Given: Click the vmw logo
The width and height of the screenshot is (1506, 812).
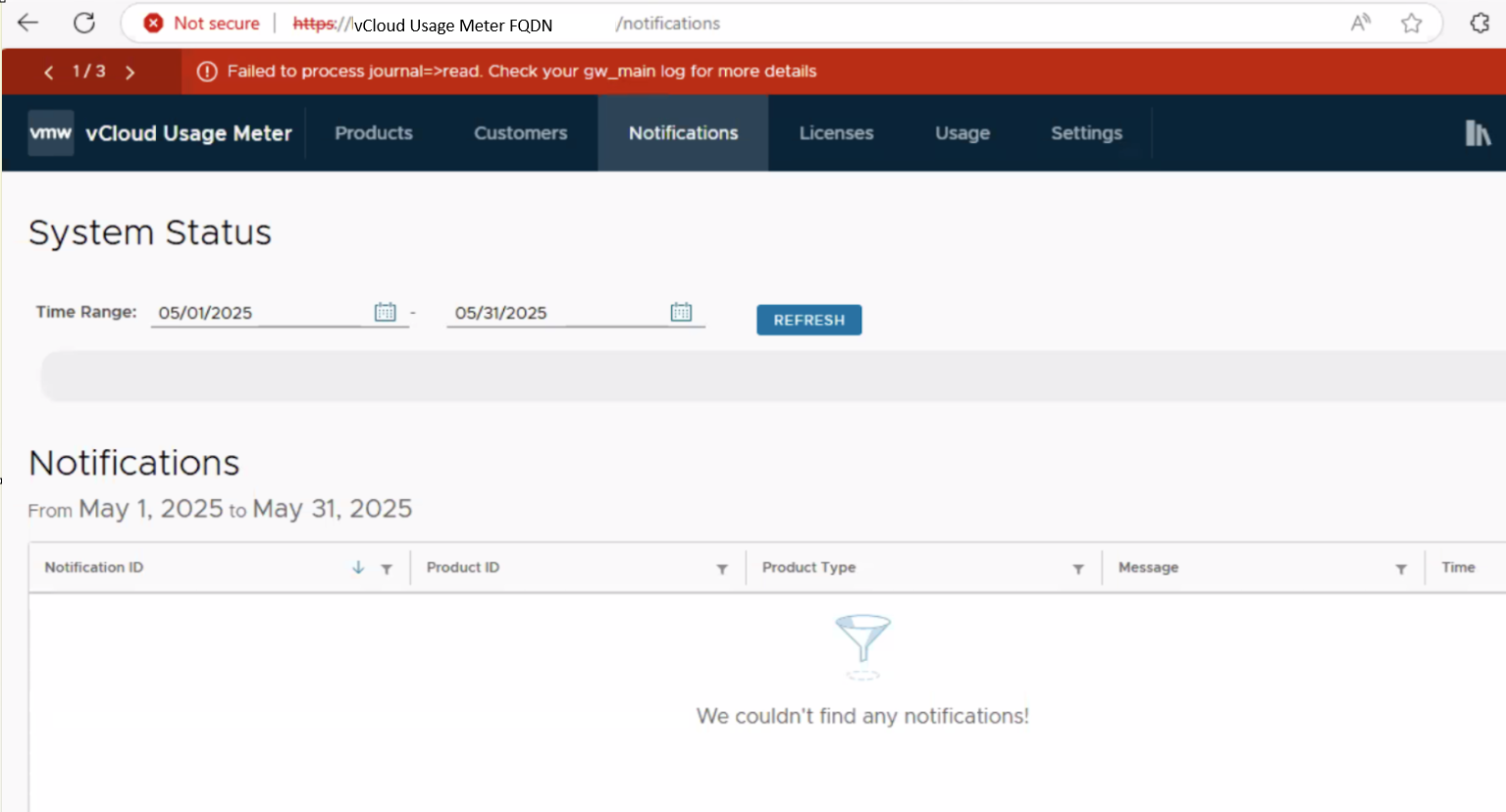Looking at the screenshot, I should (x=51, y=132).
